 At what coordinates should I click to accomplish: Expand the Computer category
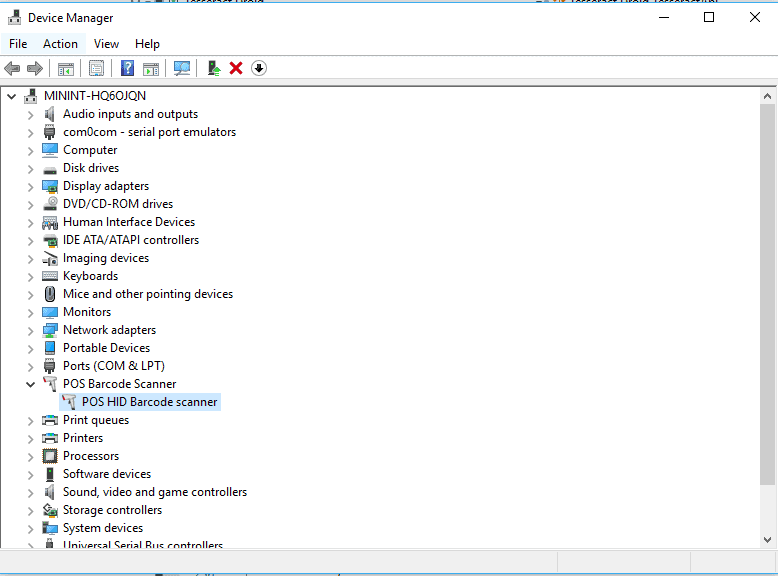coord(30,151)
